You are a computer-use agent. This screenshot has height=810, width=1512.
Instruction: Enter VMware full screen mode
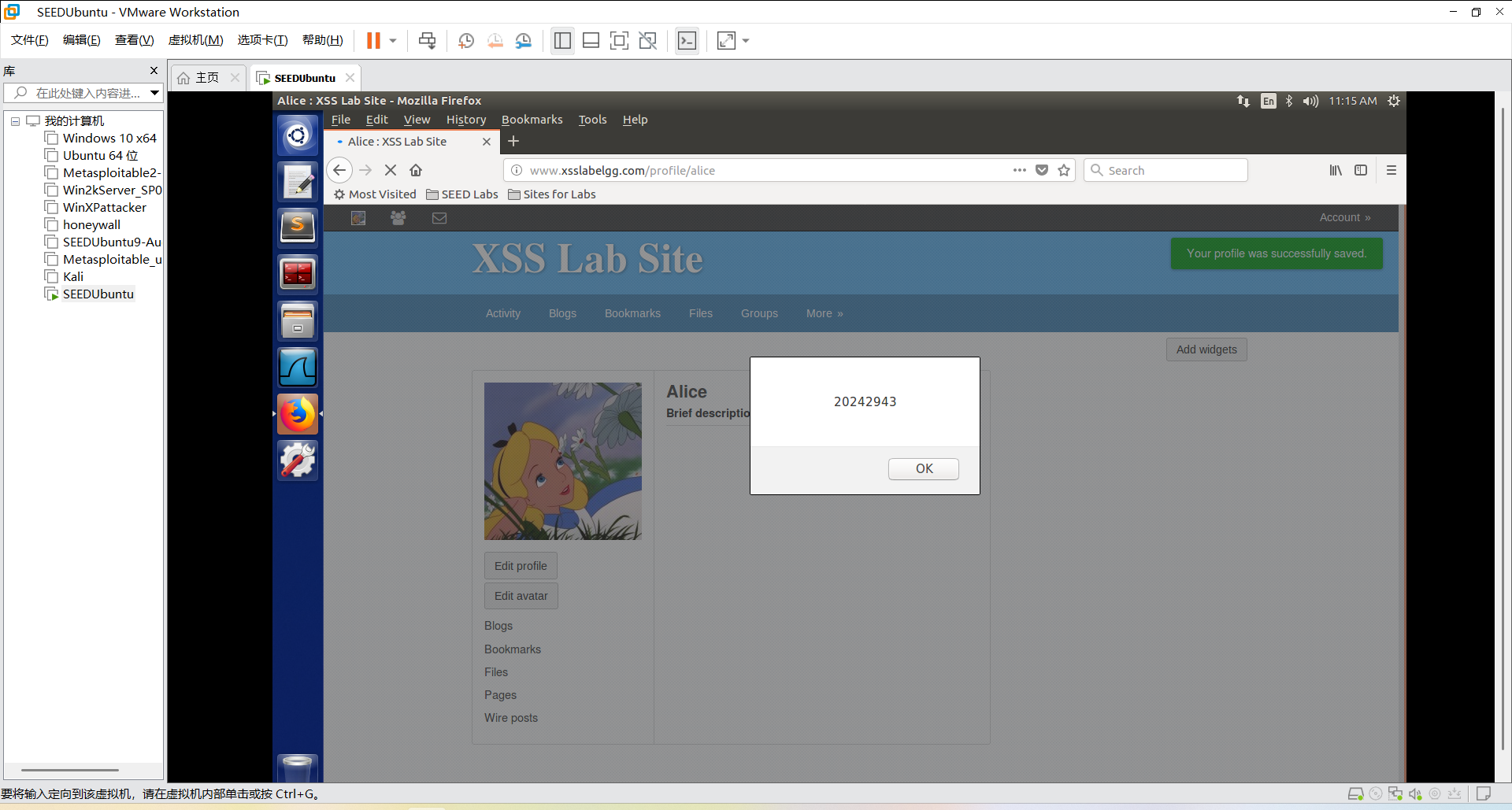click(x=620, y=40)
